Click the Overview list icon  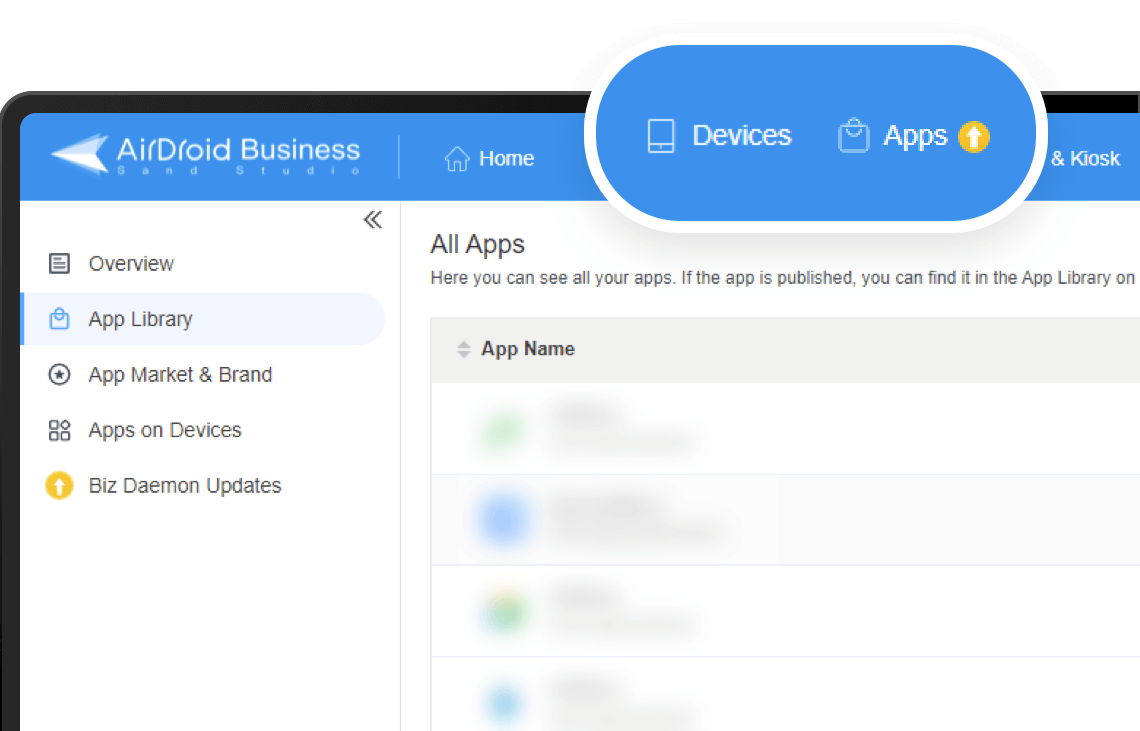59,263
